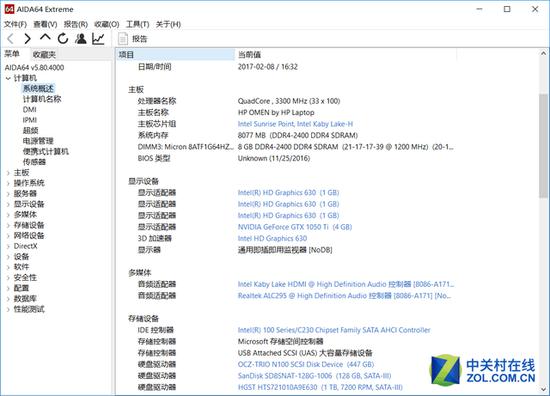The width and height of the screenshot is (550, 396).
Task: Open the graph chart toolbar icon
Action: (x=98, y=39)
